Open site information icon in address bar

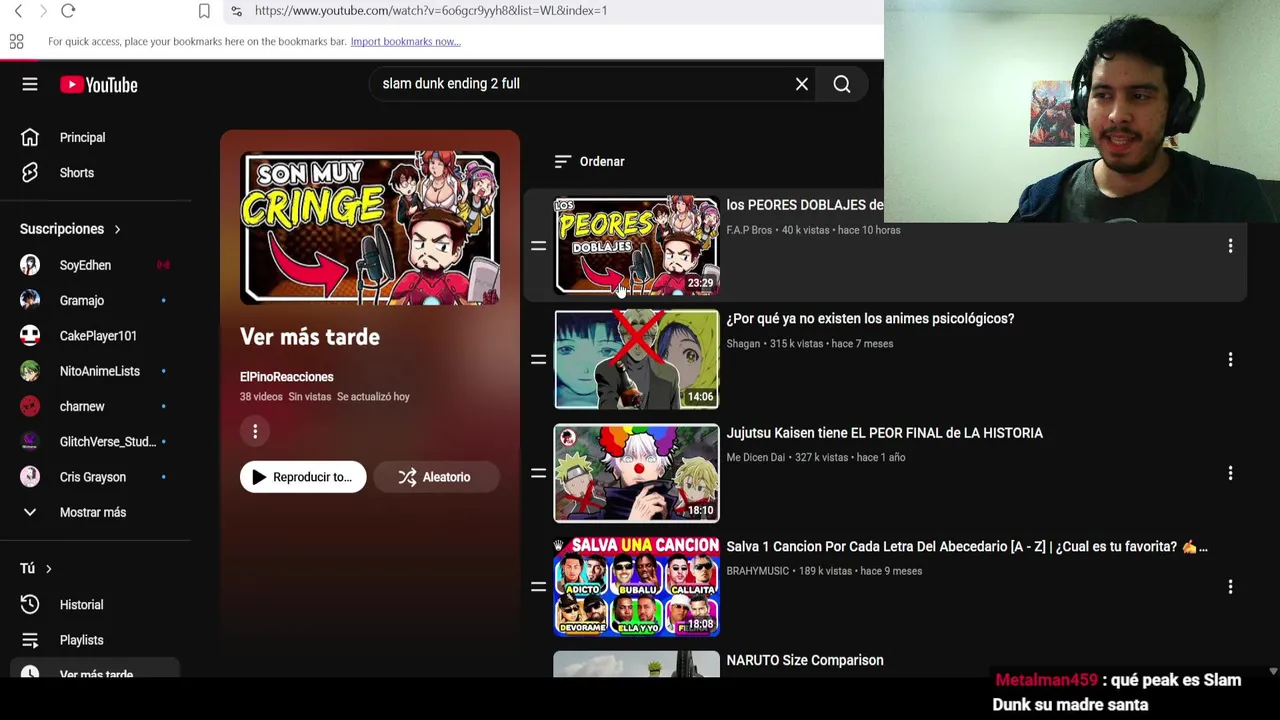click(x=236, y=11)
